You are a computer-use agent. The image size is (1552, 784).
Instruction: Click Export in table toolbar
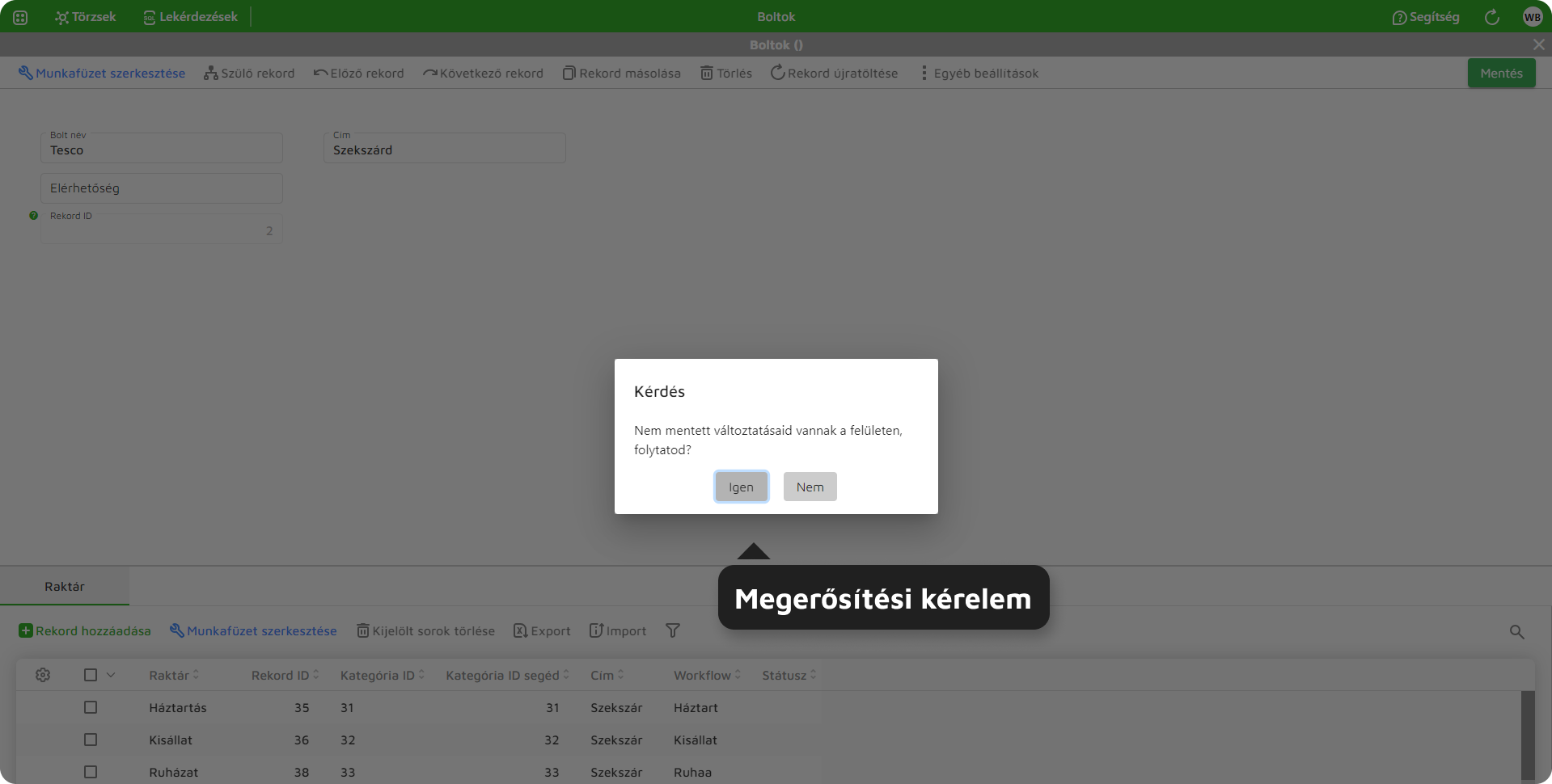click(542, 630)
